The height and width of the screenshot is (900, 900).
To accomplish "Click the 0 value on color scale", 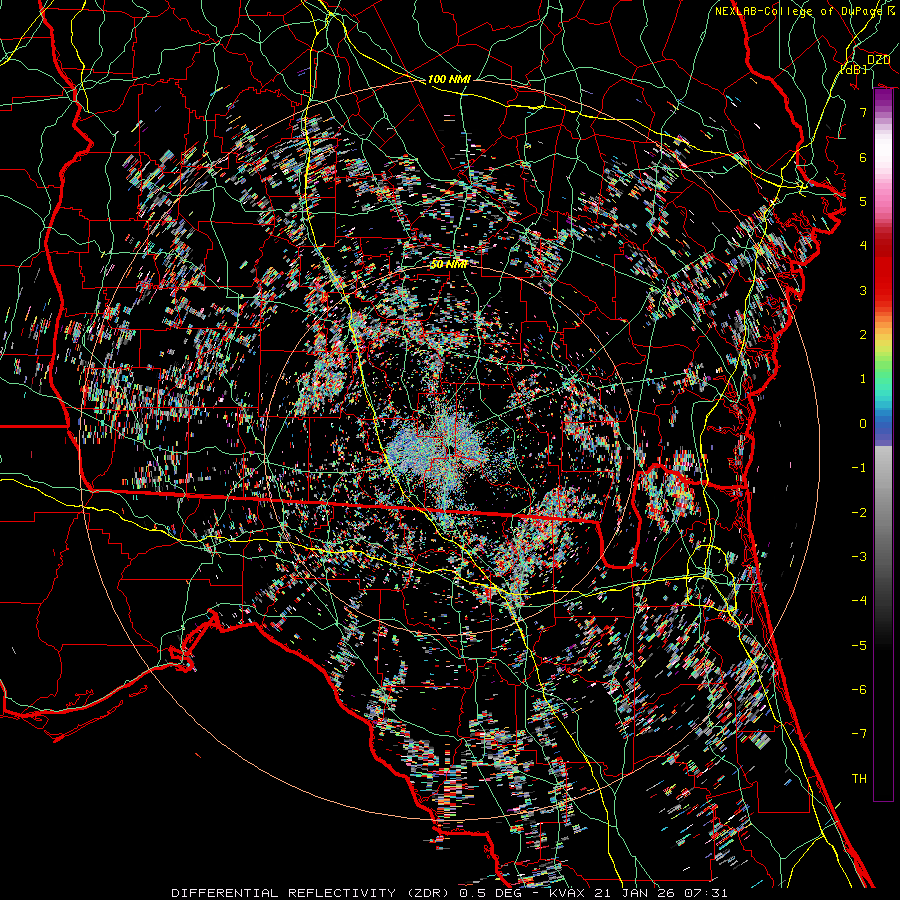I will click(863, 424).
